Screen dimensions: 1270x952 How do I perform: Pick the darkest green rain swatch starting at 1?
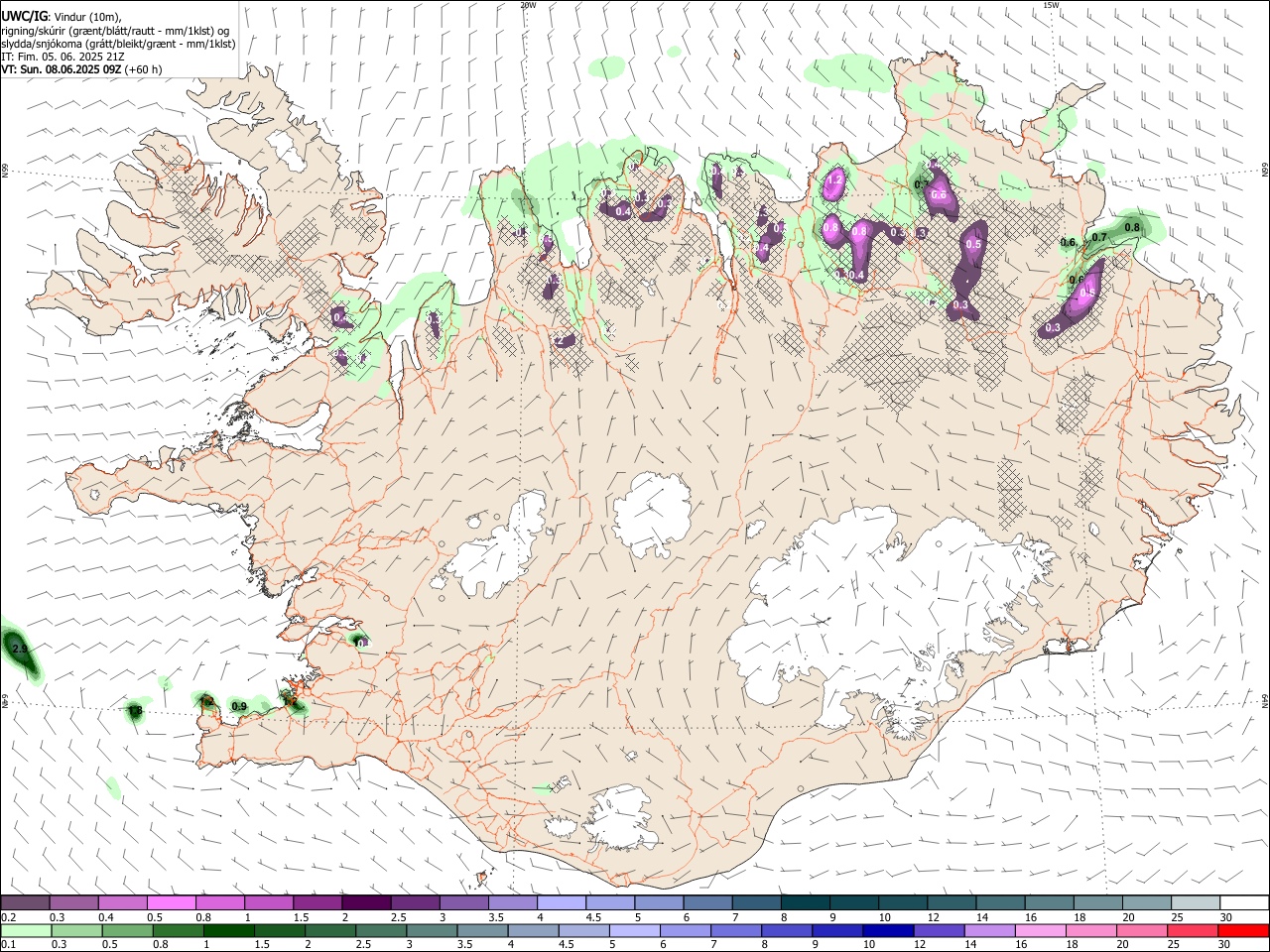(229, 930)
